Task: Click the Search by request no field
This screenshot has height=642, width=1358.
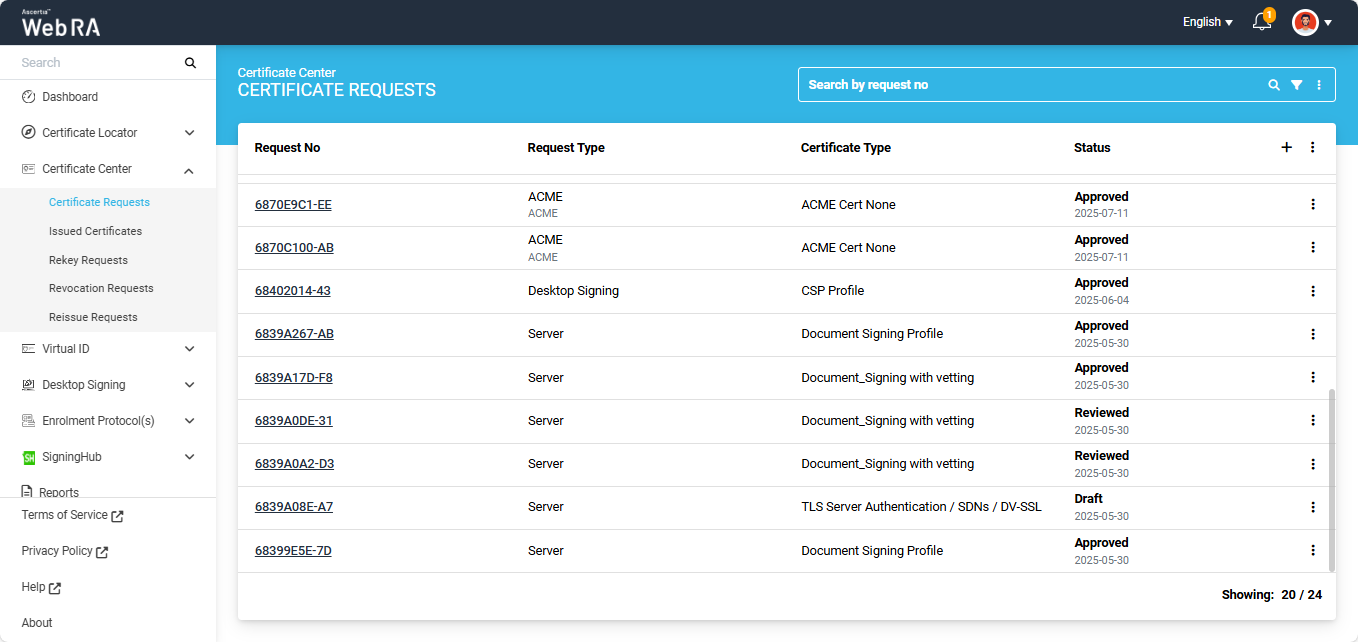Action: pyautogui.click(x=1030, y=85)
